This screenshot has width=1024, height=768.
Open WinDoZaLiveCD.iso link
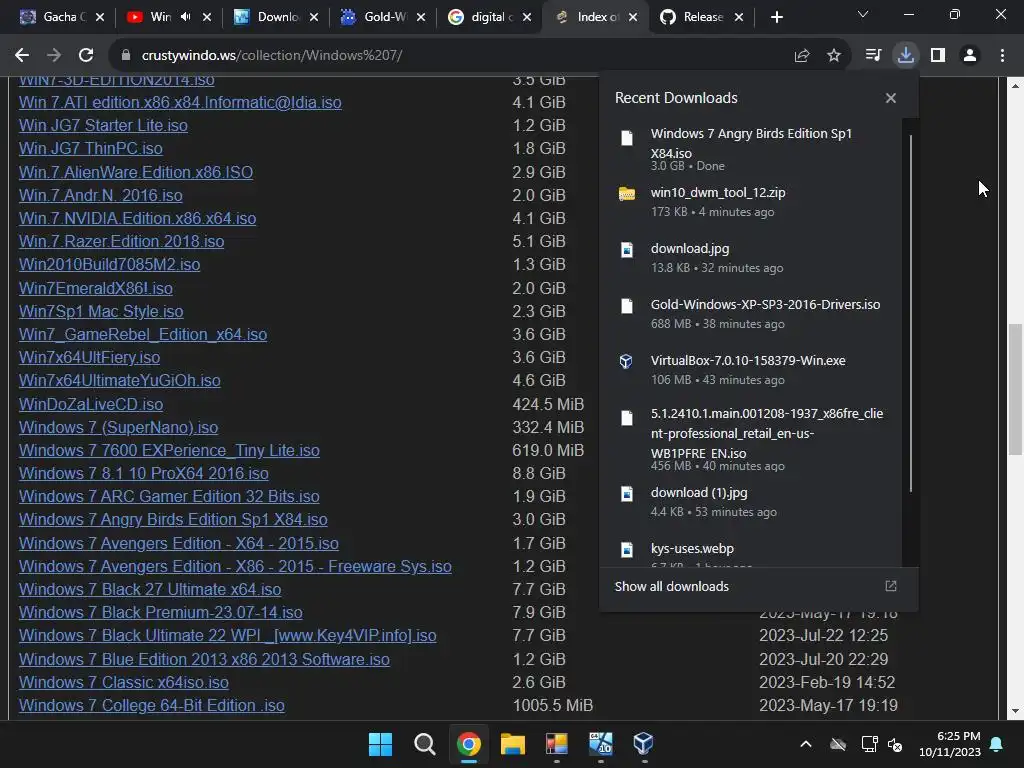pyautogui.click(x=91, y=404)
